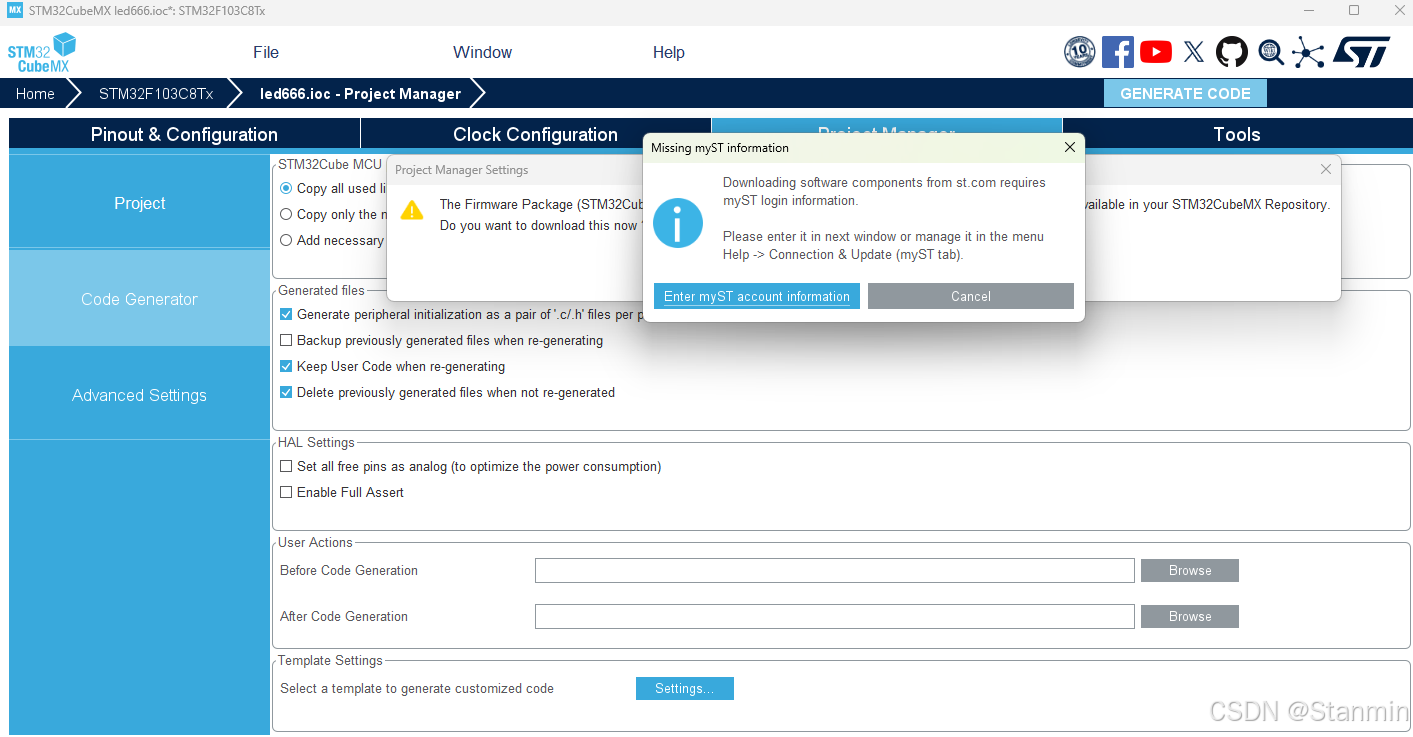Image resolution: width=1413 pixels, height=737 pixels.
Task: Open the Window menu
Action: (482, 52)
